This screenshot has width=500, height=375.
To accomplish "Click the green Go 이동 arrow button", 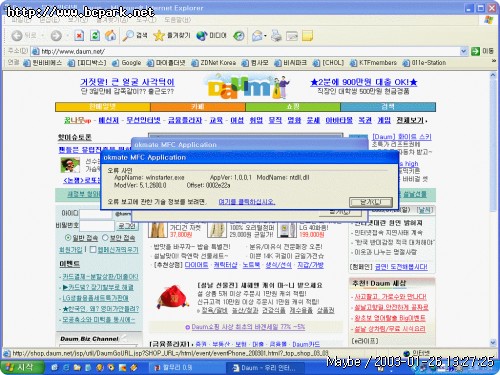I will (482, 51).
